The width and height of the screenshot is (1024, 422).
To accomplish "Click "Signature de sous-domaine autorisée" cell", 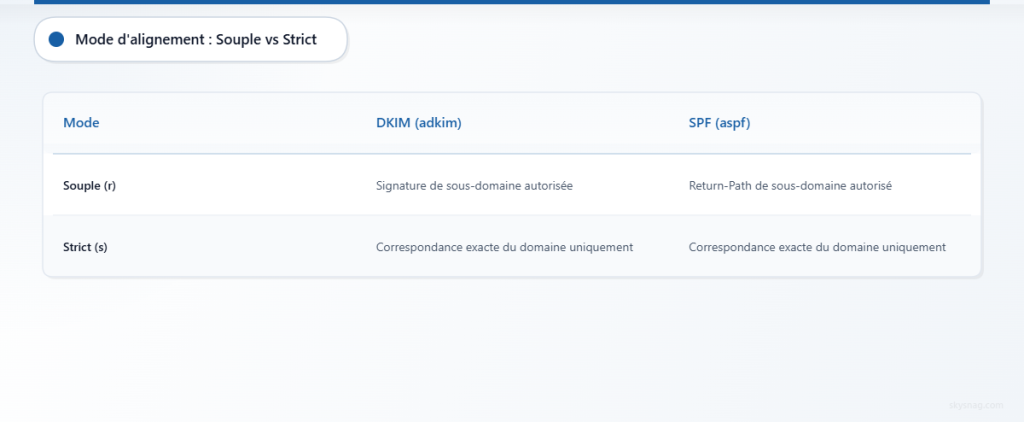I will coord(474,186).
